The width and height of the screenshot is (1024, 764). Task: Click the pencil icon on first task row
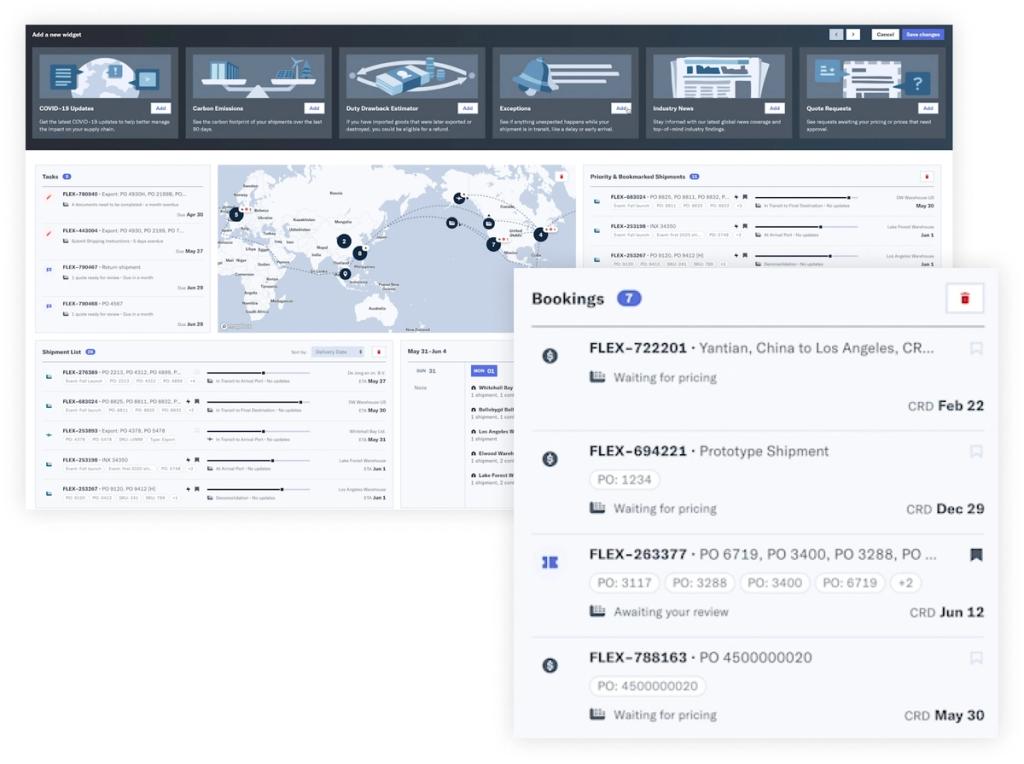(48, 197)
